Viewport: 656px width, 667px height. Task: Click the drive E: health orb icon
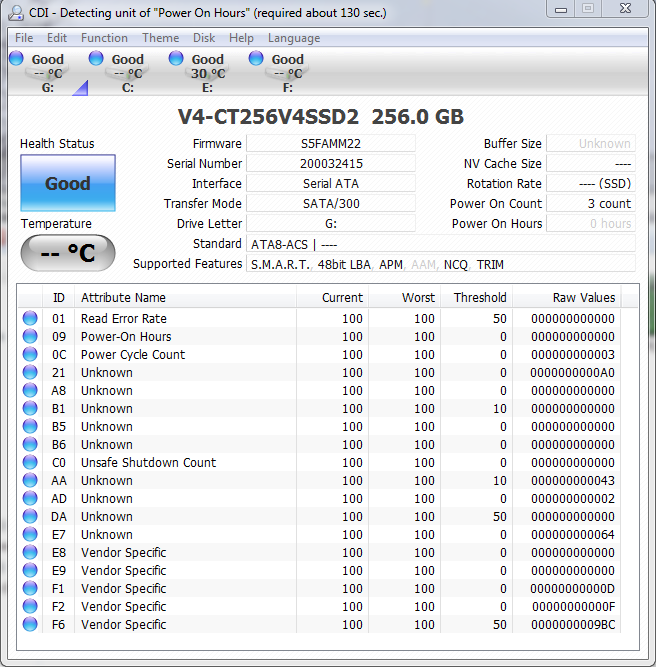tap(176, 59)
